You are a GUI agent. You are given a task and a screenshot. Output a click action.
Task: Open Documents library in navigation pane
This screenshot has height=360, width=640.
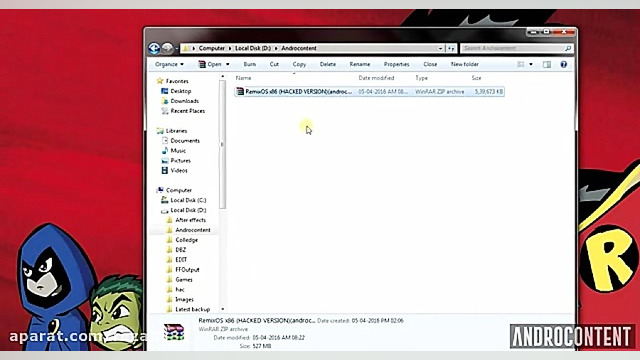(x=185, y=140)
